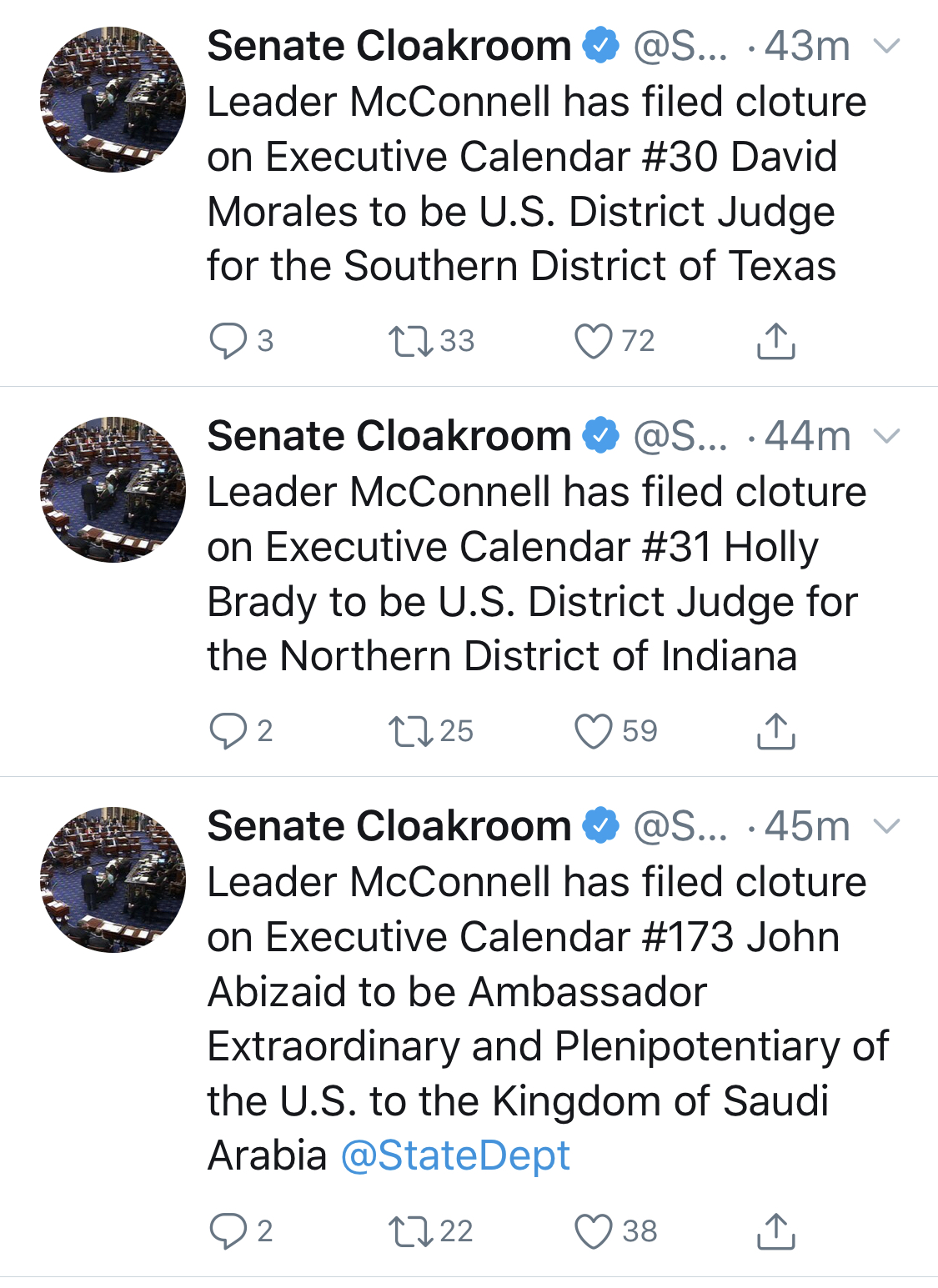Image resolution: width=938 pixels, height=1288 pixels.
Task: Like the Holly Brady cloture tweet
Action: point(594,731)
